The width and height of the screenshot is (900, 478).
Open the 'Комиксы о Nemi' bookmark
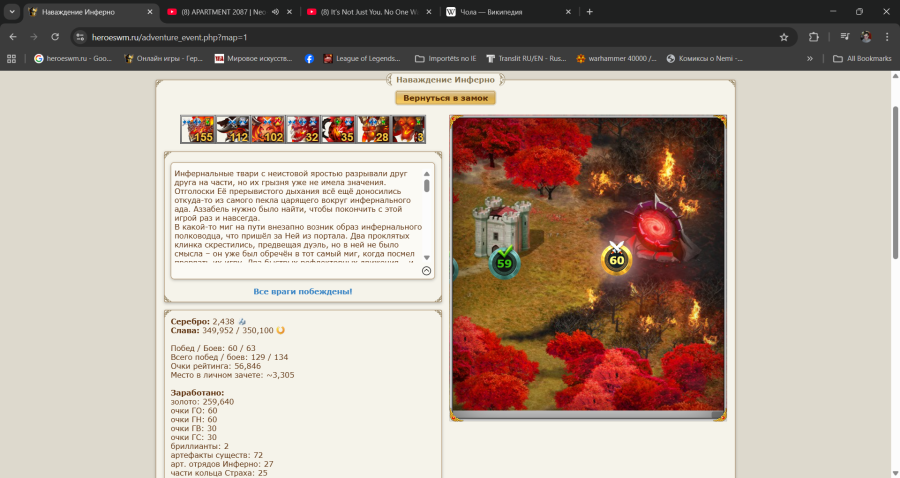(x=704, y=59)
